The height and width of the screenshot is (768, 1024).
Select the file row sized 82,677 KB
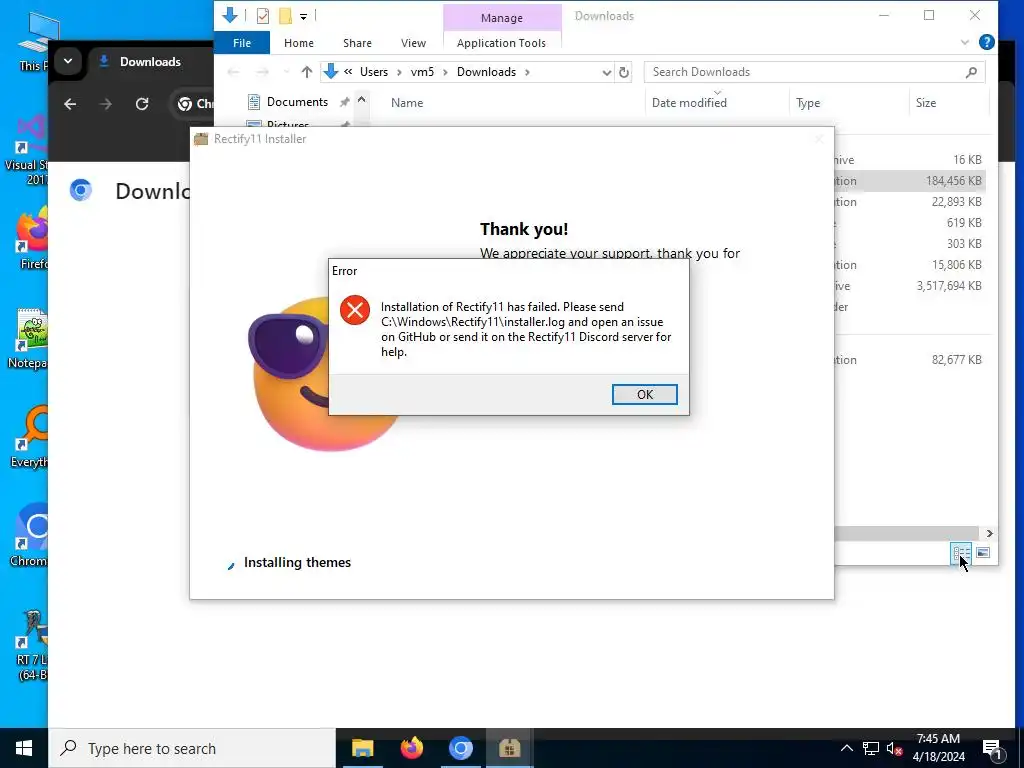click(x=910, y=360)
